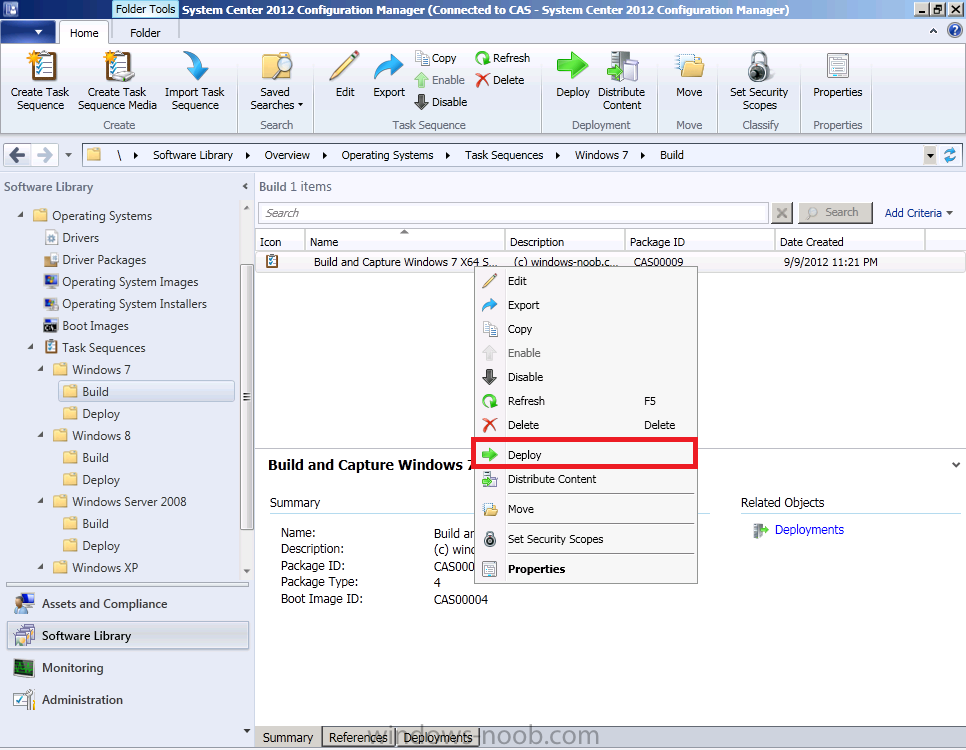This screenshot has width=966, height=750.
Task: Open the Add Criteria dropdown
Action: point(919,213)
